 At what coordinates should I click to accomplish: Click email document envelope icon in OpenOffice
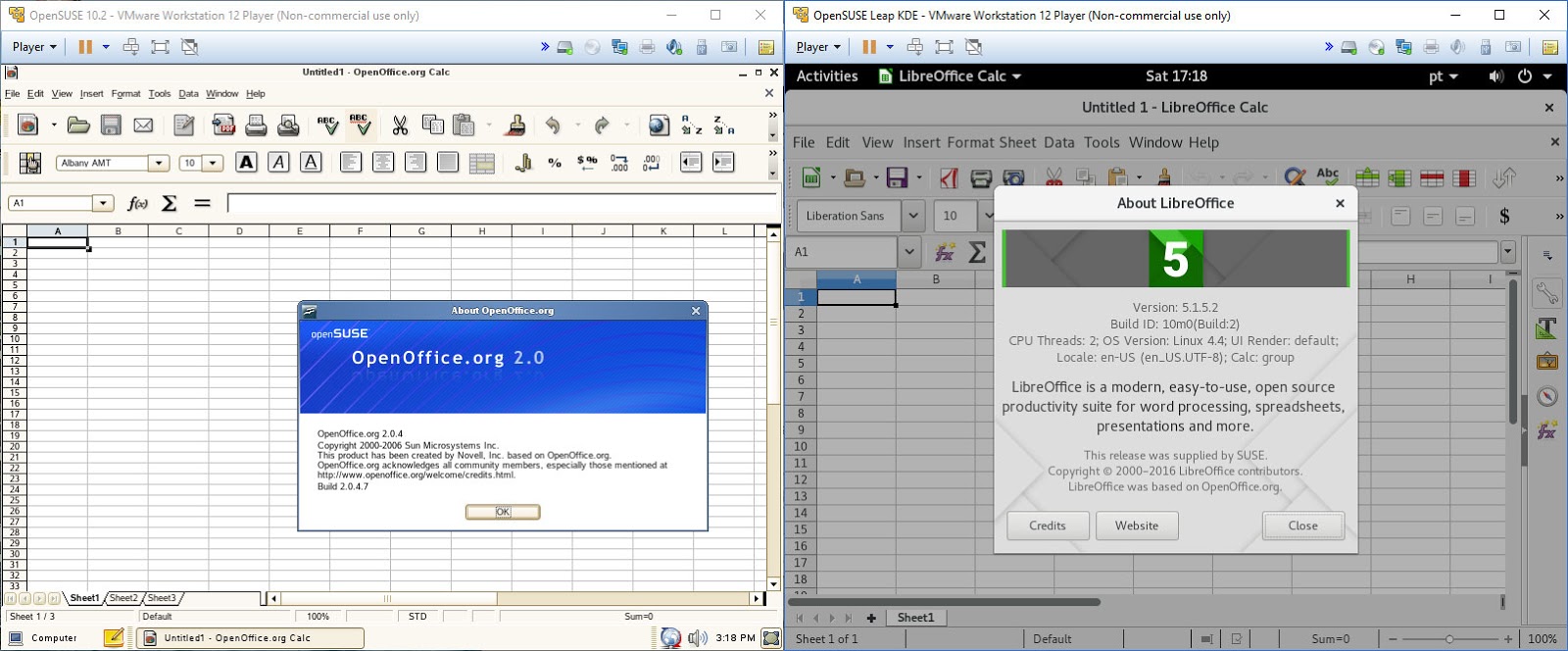[x=143, y=125]
